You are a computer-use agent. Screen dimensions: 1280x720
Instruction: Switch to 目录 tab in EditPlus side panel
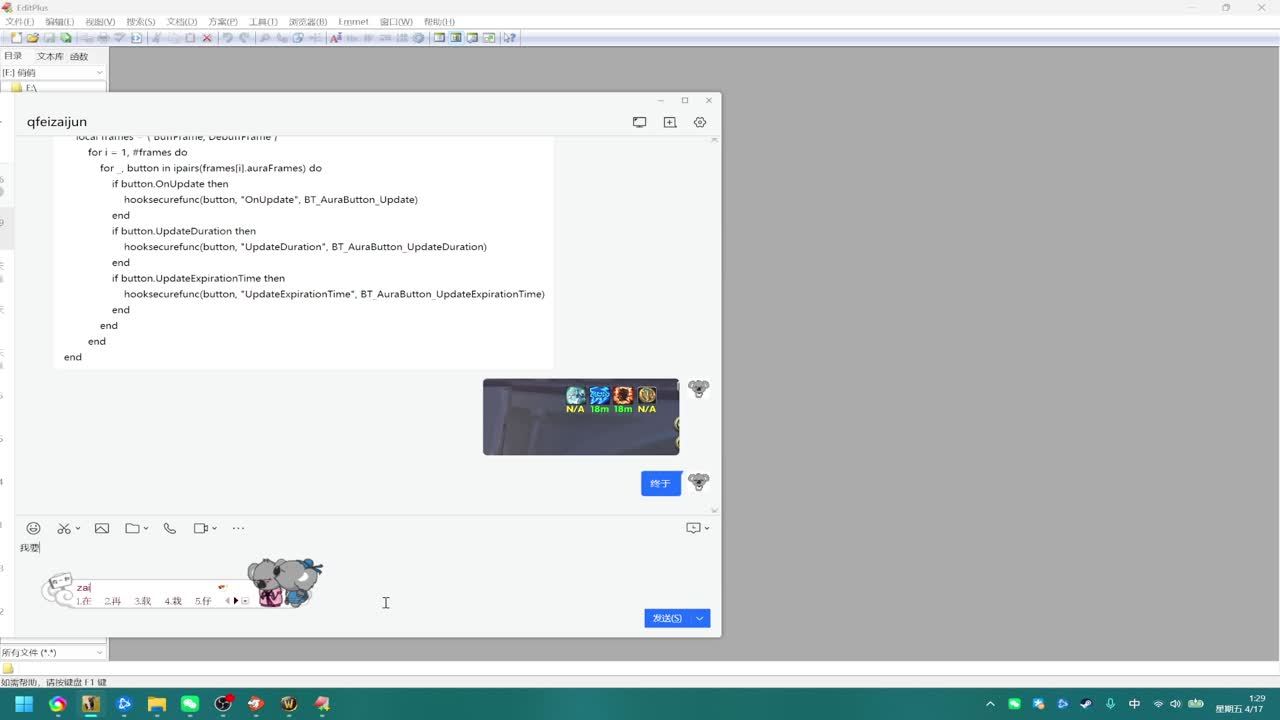[x=13, y=56]
